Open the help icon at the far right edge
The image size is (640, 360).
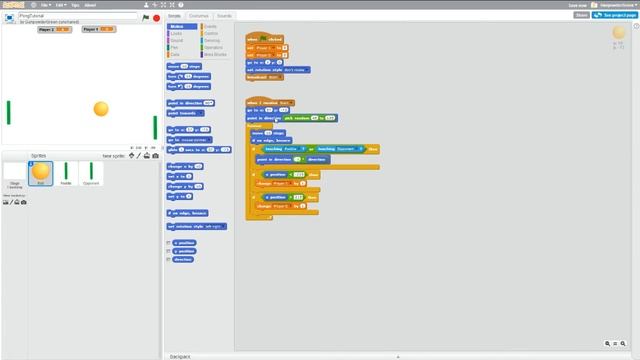(x=636, y=26)
